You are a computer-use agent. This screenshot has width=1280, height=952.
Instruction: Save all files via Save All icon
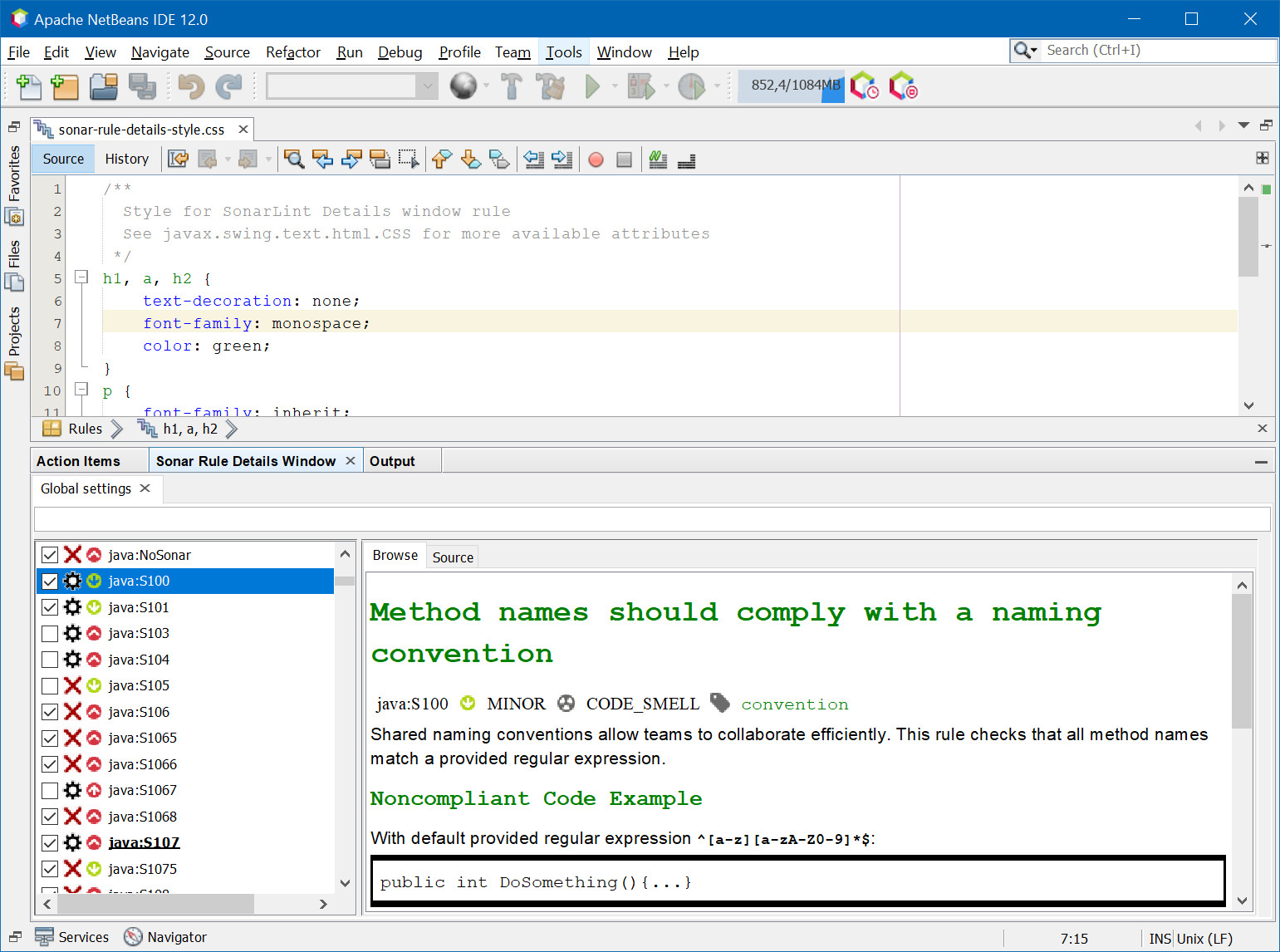[142, 86]
